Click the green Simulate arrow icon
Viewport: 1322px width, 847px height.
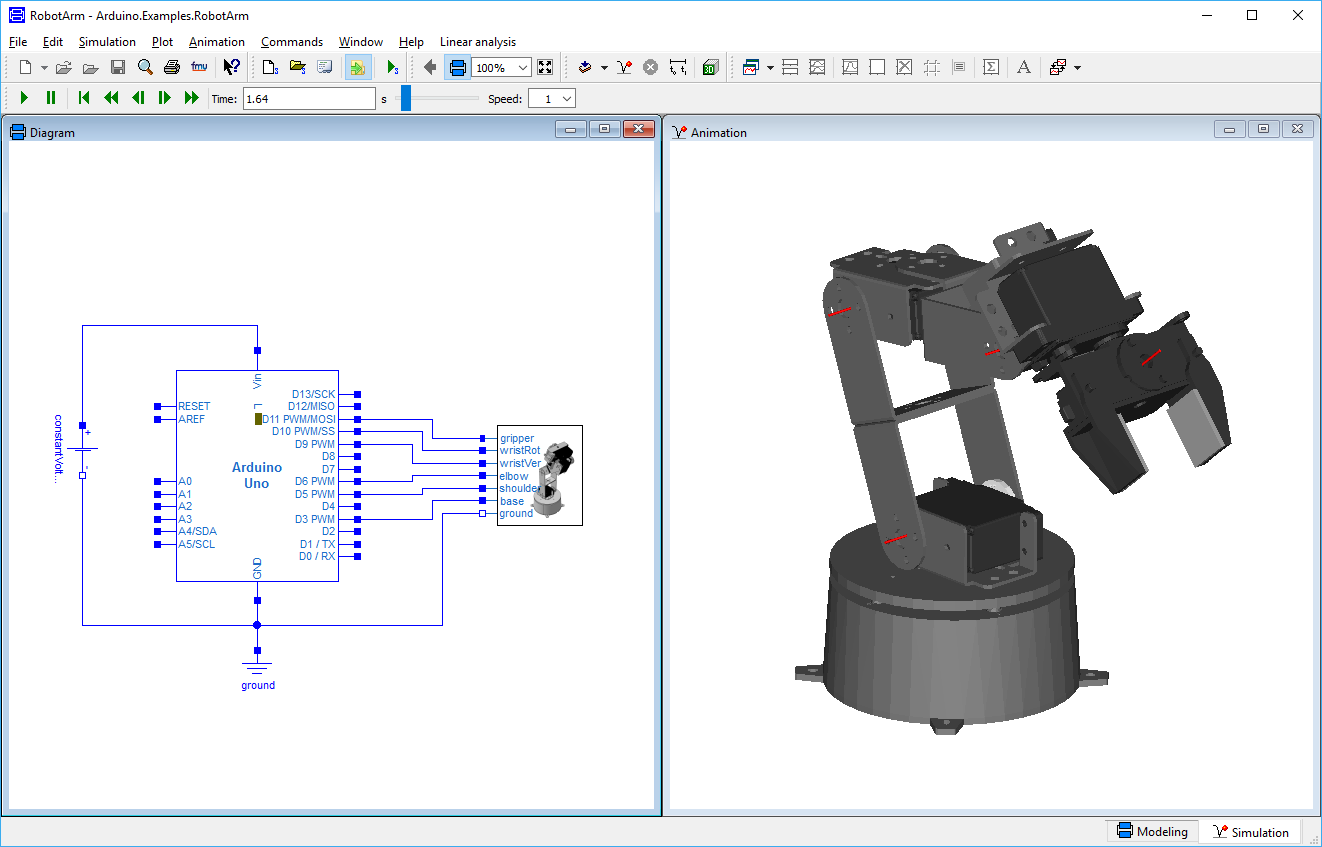[393, 67]
